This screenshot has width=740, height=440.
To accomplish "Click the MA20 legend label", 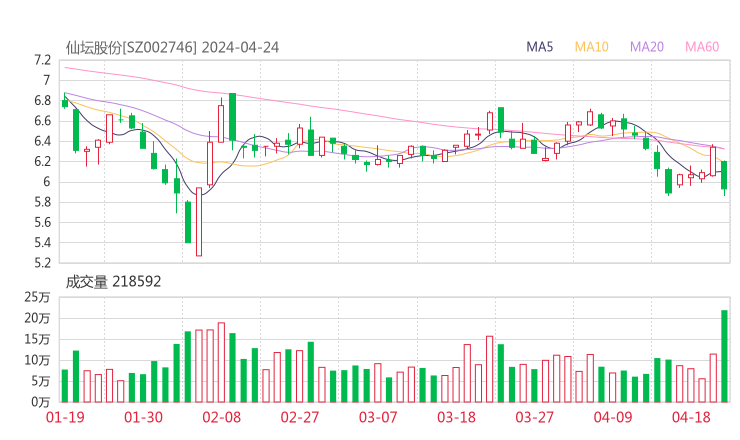I will click(x=647, y=47).
